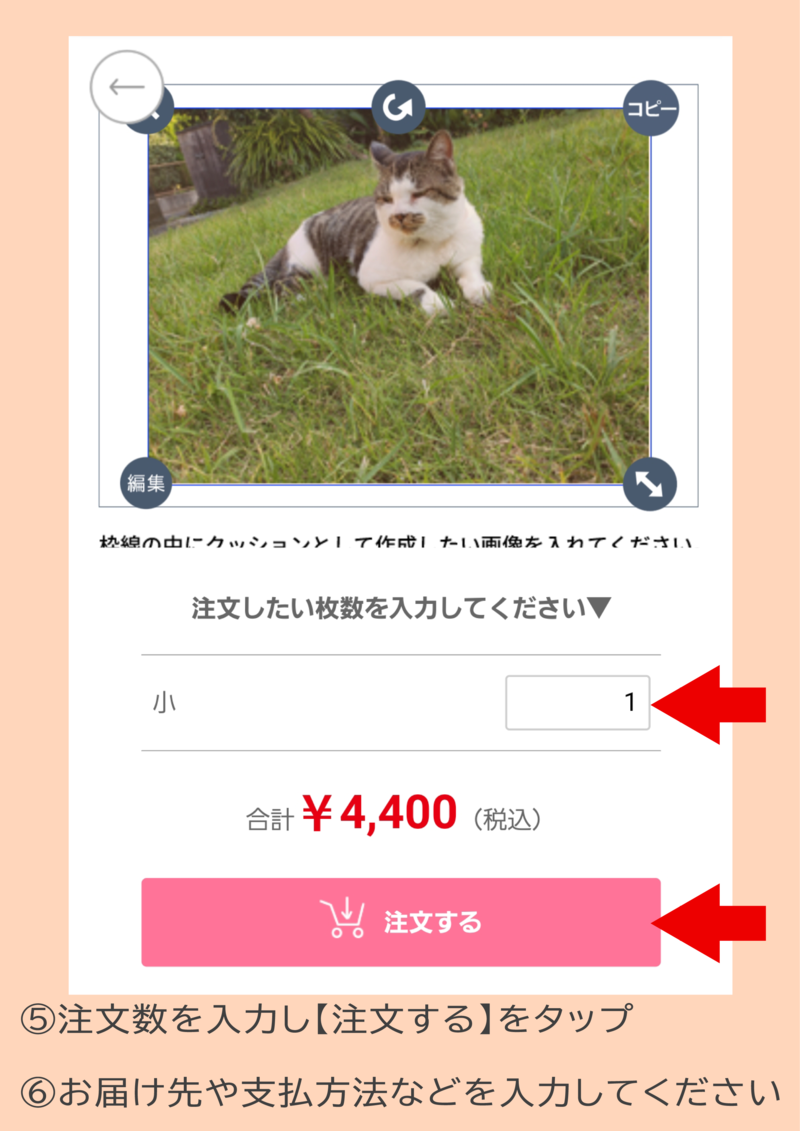Click the 合計 label

(270, 819)
